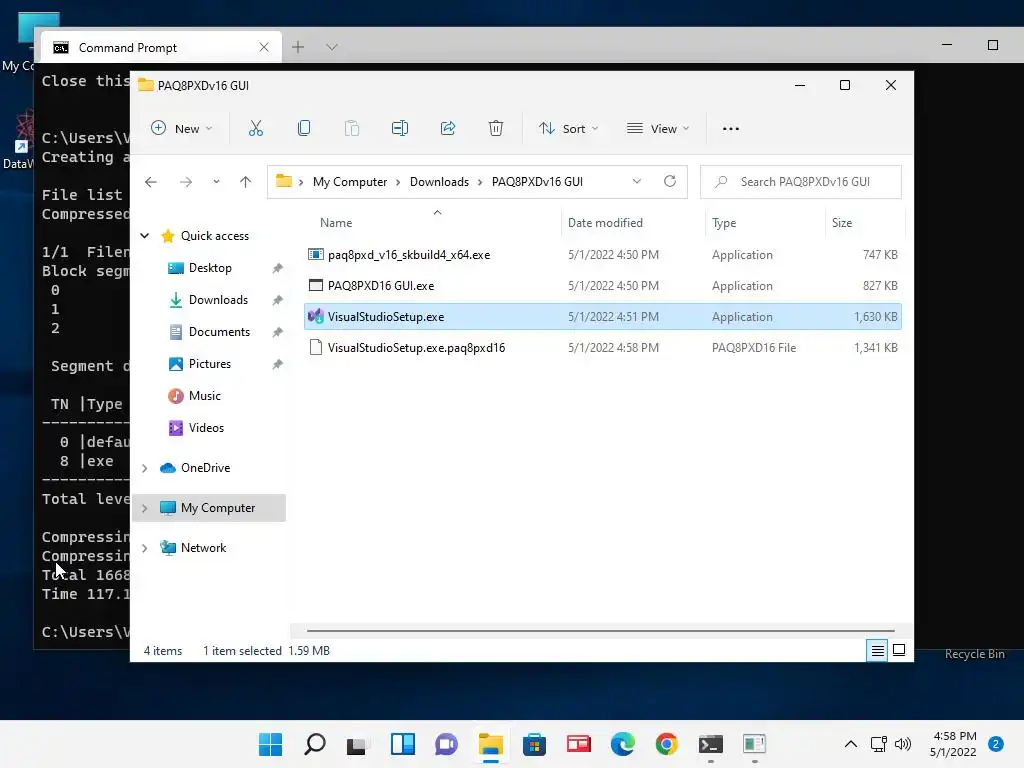
Task: Open the notification count badge
Action: [x=995, y=744]
